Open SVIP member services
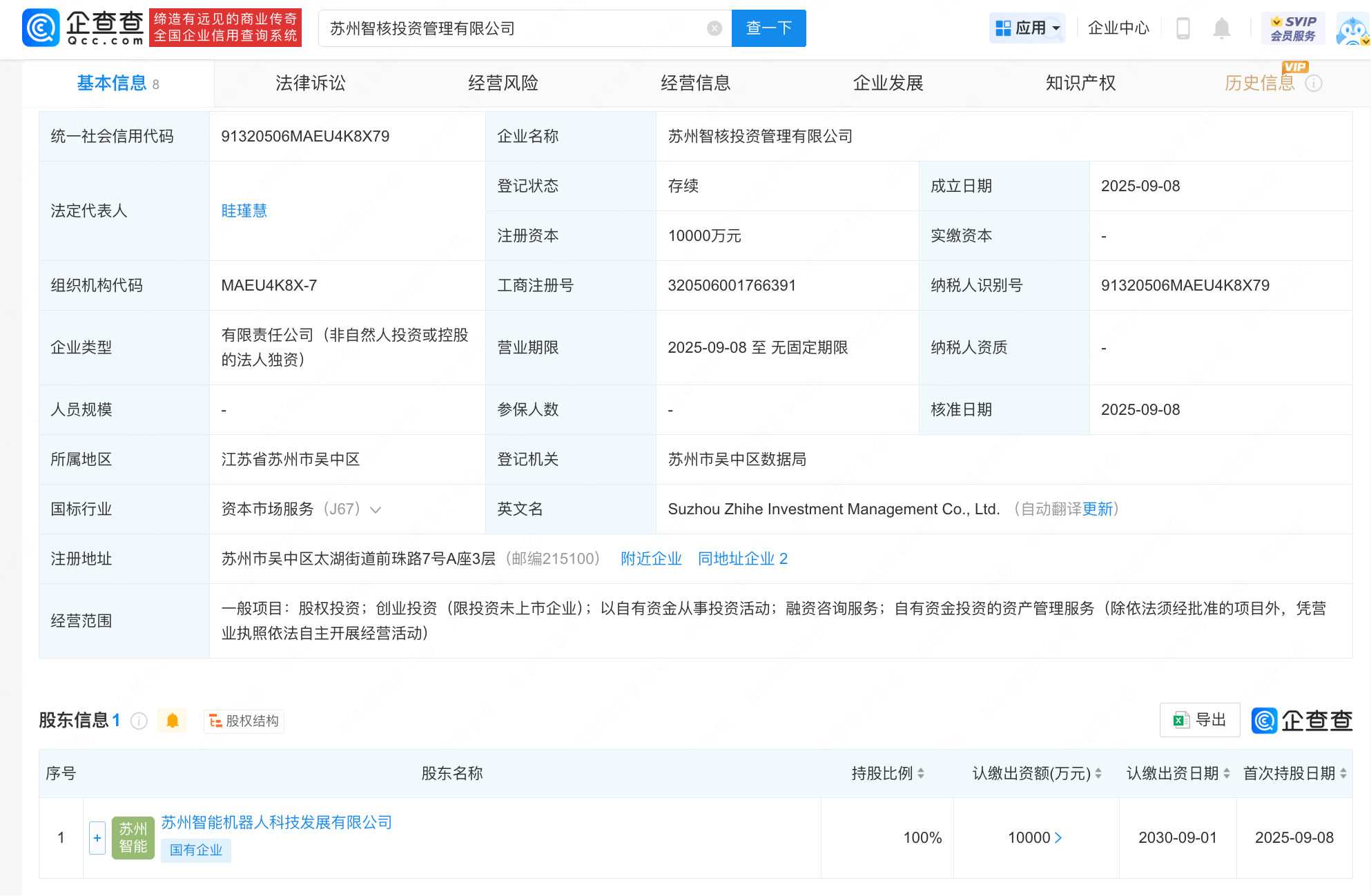The width and height of the screenshot is (1371, 896). tap(1293, 28)
